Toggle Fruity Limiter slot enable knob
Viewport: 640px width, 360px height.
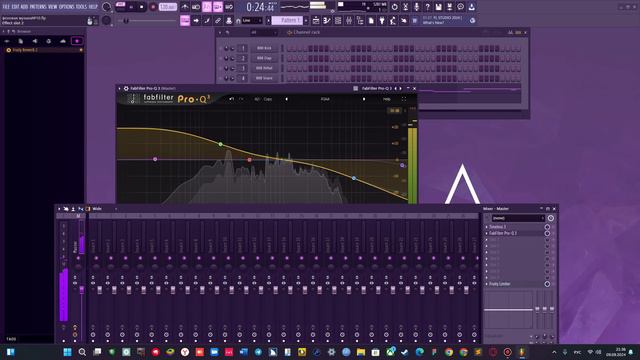pyautogui.click(x=547, y=284)
